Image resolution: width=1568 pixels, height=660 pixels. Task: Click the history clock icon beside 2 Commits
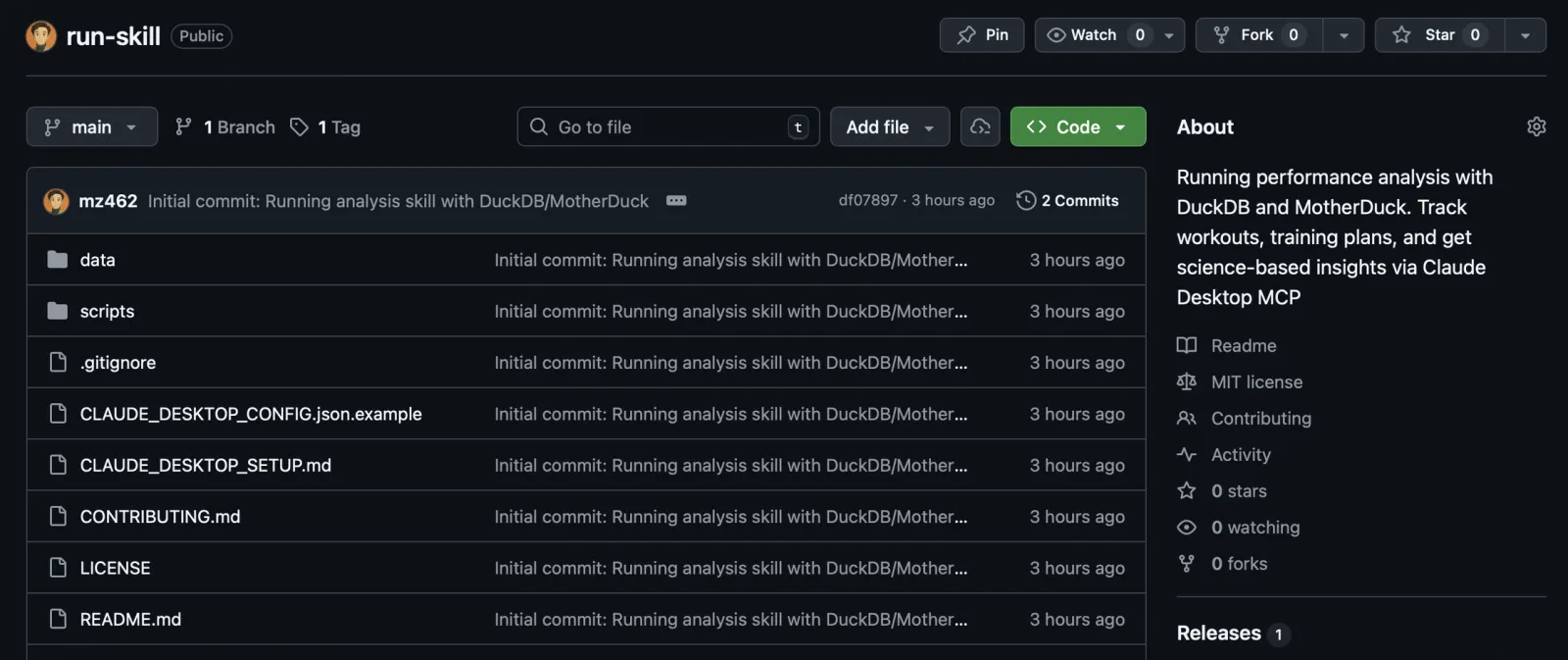pyautogui.click(x=1026, y=200)
